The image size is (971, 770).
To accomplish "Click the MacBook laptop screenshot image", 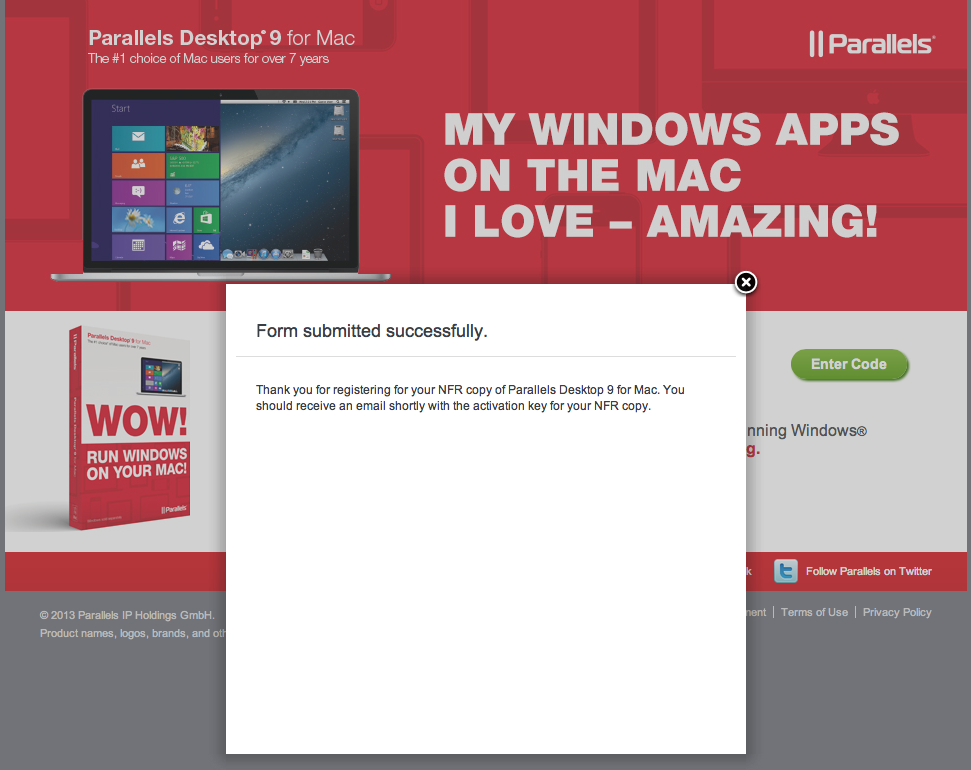I will click(220, 185).
